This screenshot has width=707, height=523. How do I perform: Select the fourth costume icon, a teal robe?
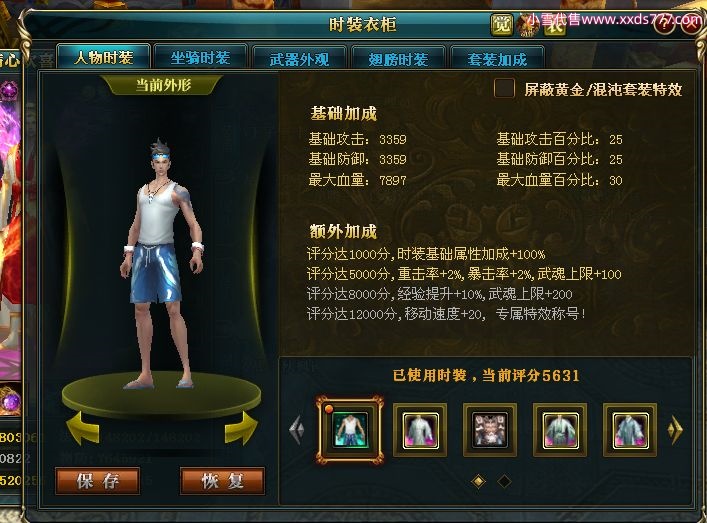[560, 430]
